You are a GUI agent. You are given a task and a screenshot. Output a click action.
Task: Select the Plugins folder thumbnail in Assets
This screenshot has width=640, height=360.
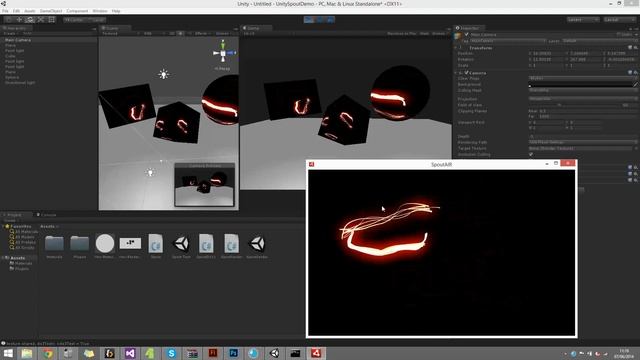click(x=80, y=243)
